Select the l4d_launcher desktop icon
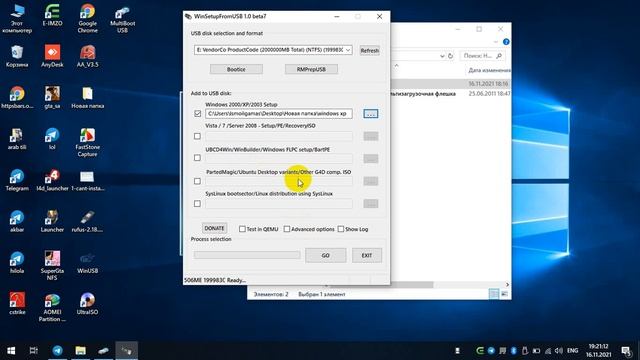Screen dimensions: 640x360 (x=52, y=180)
